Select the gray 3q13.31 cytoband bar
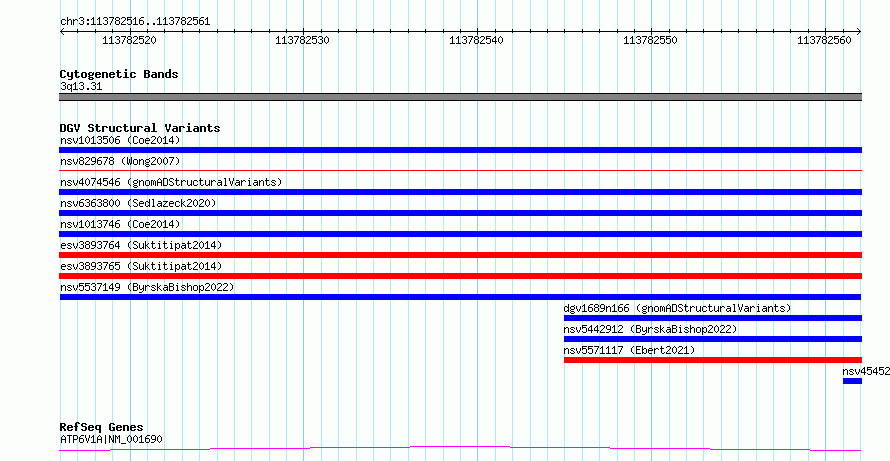 pyautogui.click(x=460, y=97)
